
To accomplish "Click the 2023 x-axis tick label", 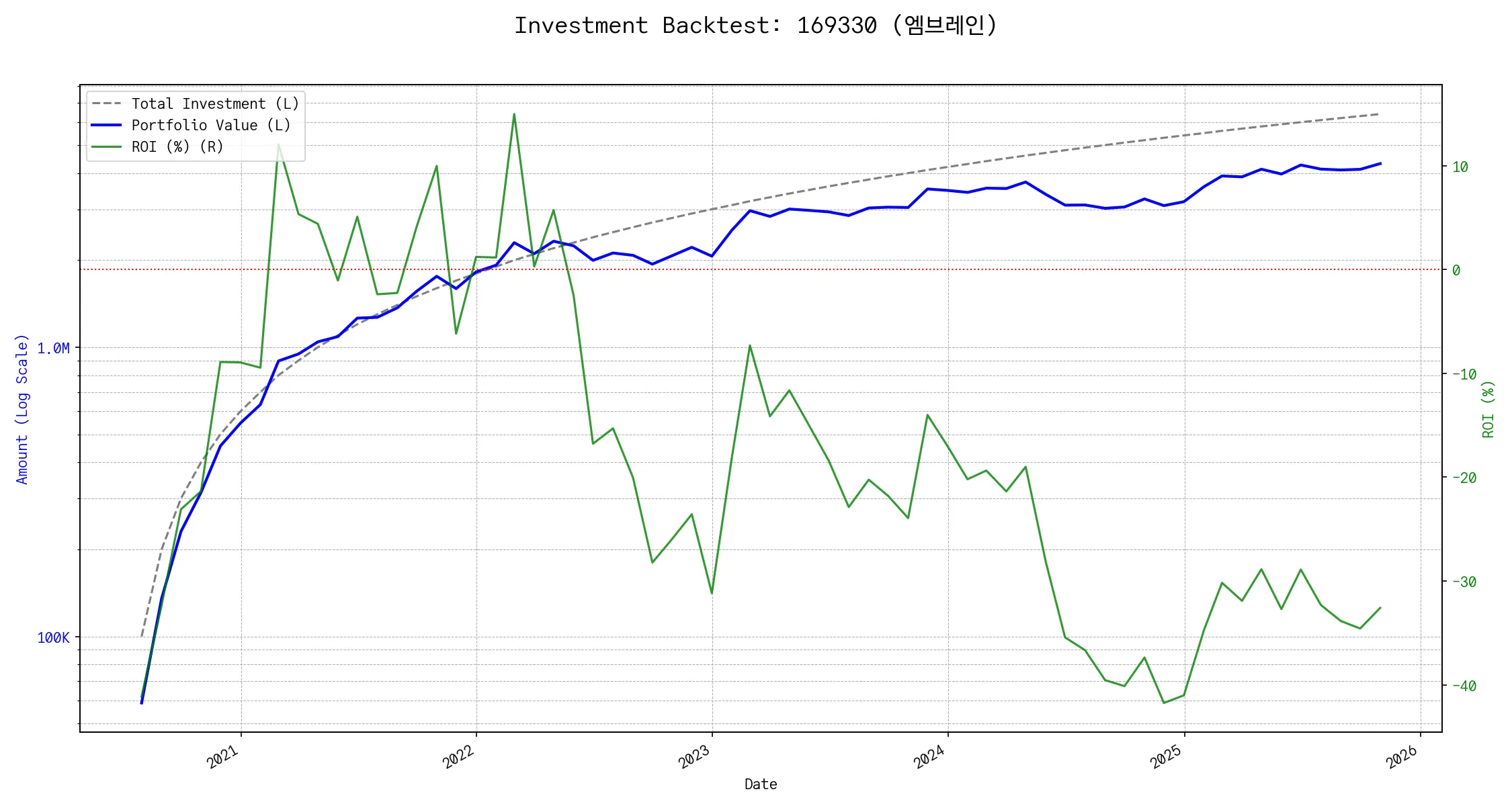I will pyautogui.click(x=696, y=757).
